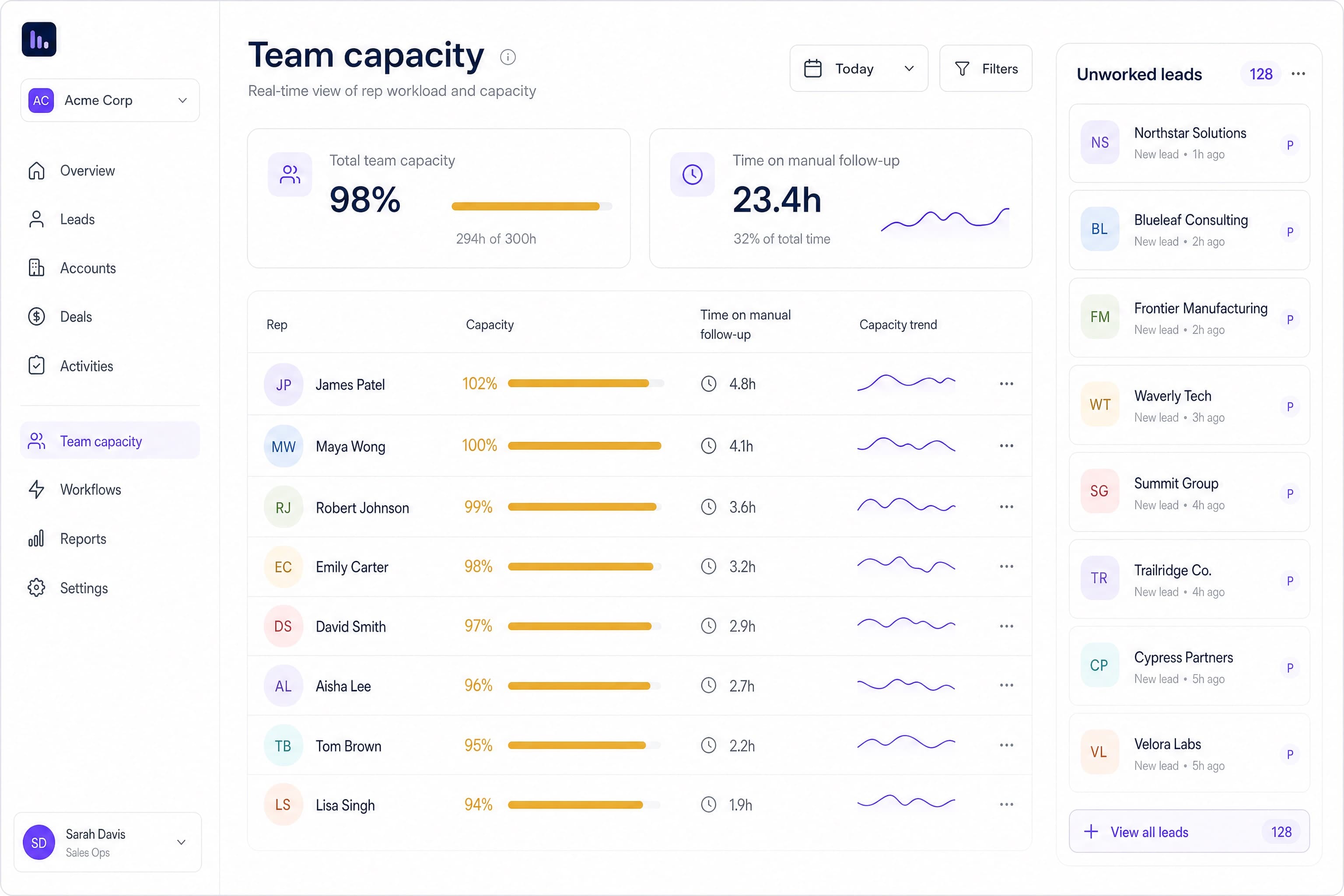This screenshot has height=896, width=1344.
Task: Click the P badge on Northstar Solutions lead
Action: 1290,145
